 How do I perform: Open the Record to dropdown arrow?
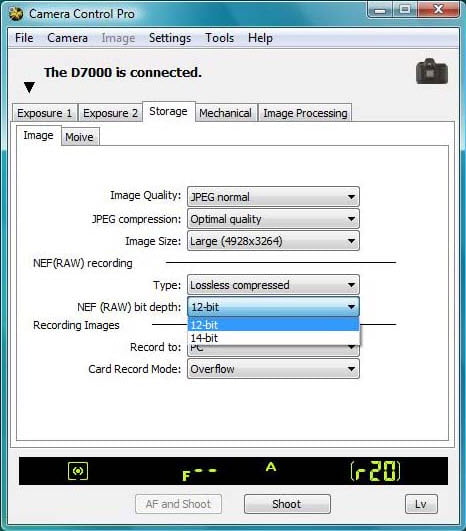coord(352,347)
